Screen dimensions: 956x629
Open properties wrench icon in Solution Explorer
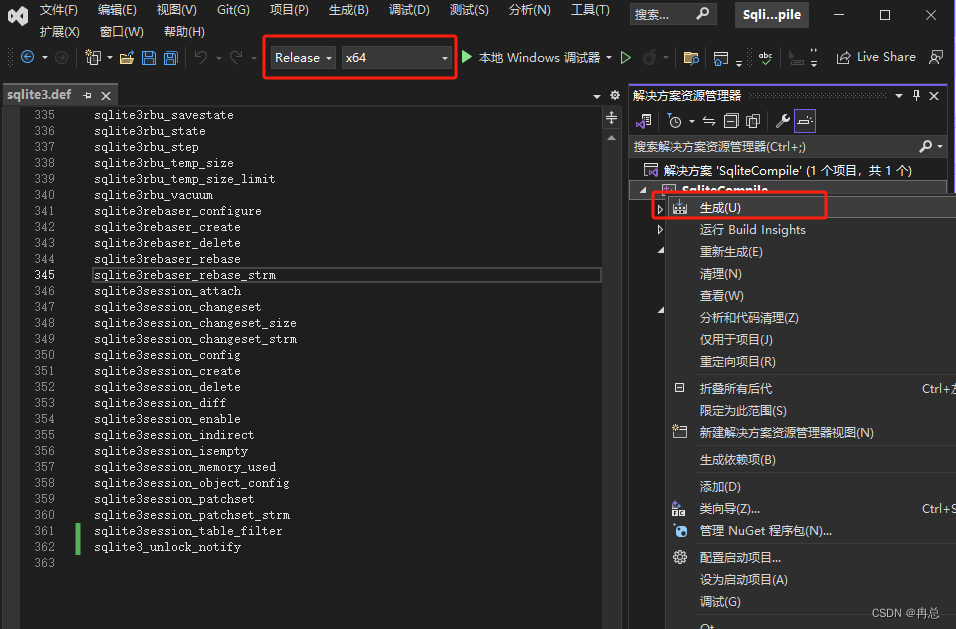(782, 121)
